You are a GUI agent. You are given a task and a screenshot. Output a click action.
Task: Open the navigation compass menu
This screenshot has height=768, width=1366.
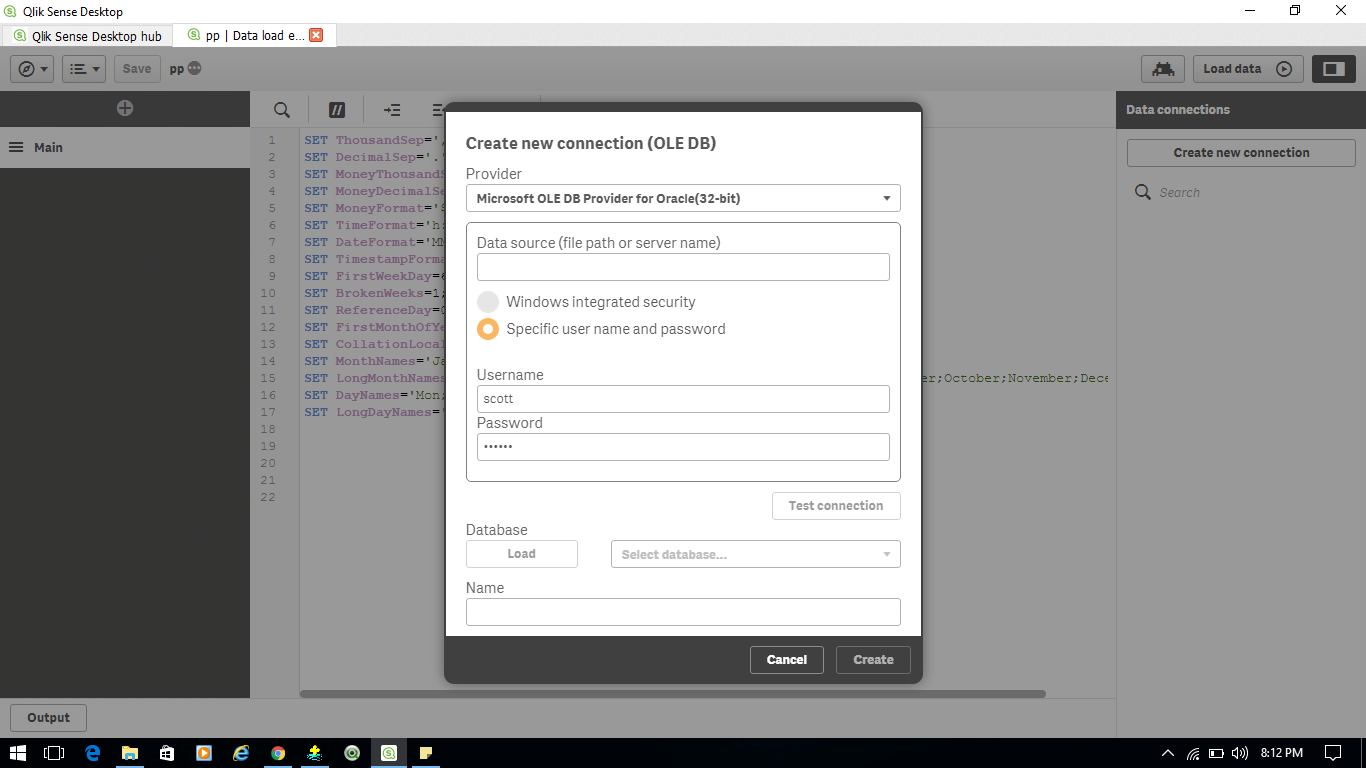(32, 69)
